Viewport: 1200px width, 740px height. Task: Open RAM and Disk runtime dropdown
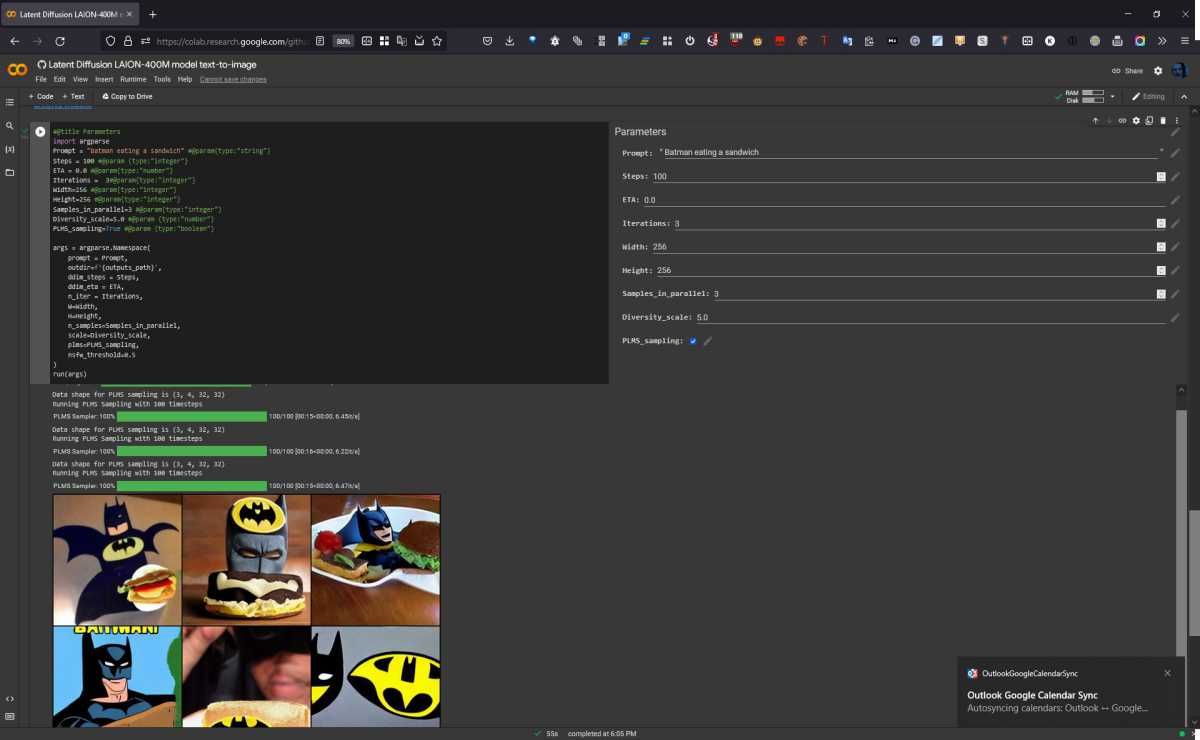point(1112,96)
